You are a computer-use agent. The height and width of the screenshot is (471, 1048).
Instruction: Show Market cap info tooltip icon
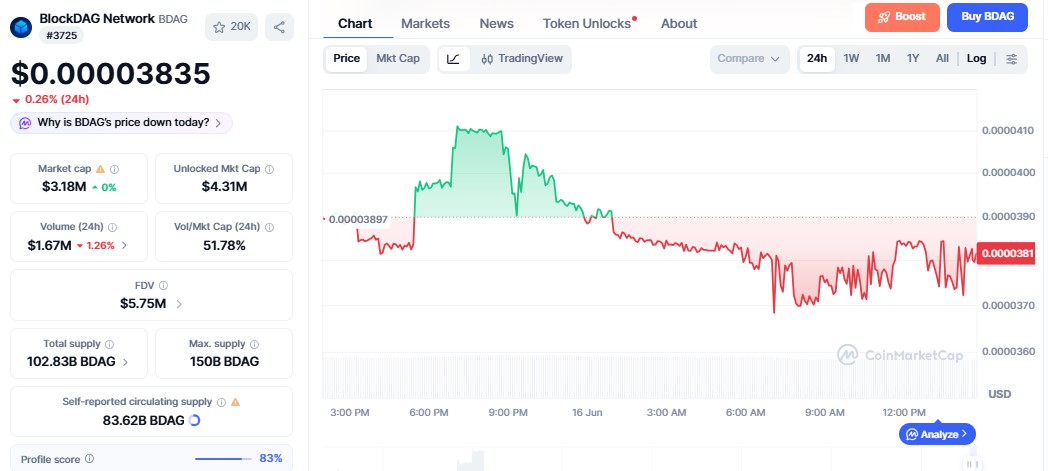click(114, 170)
